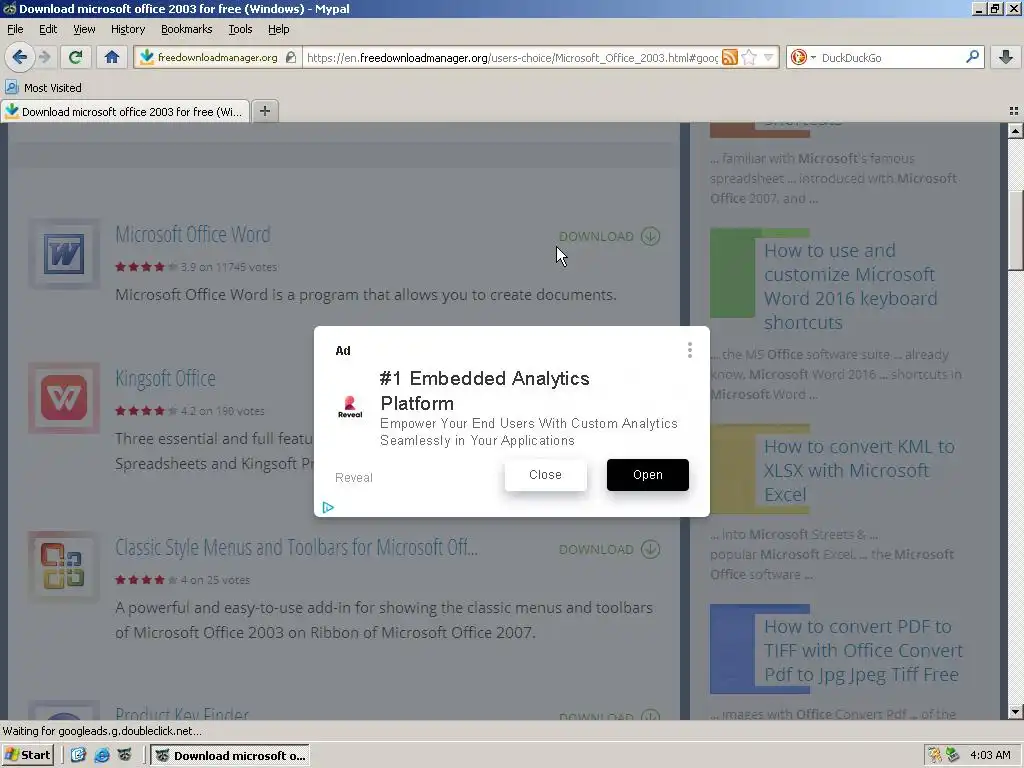
Task: Select the Download microsoft o... taskbar button
Action: pyautogui.click(x=230, y=755)
